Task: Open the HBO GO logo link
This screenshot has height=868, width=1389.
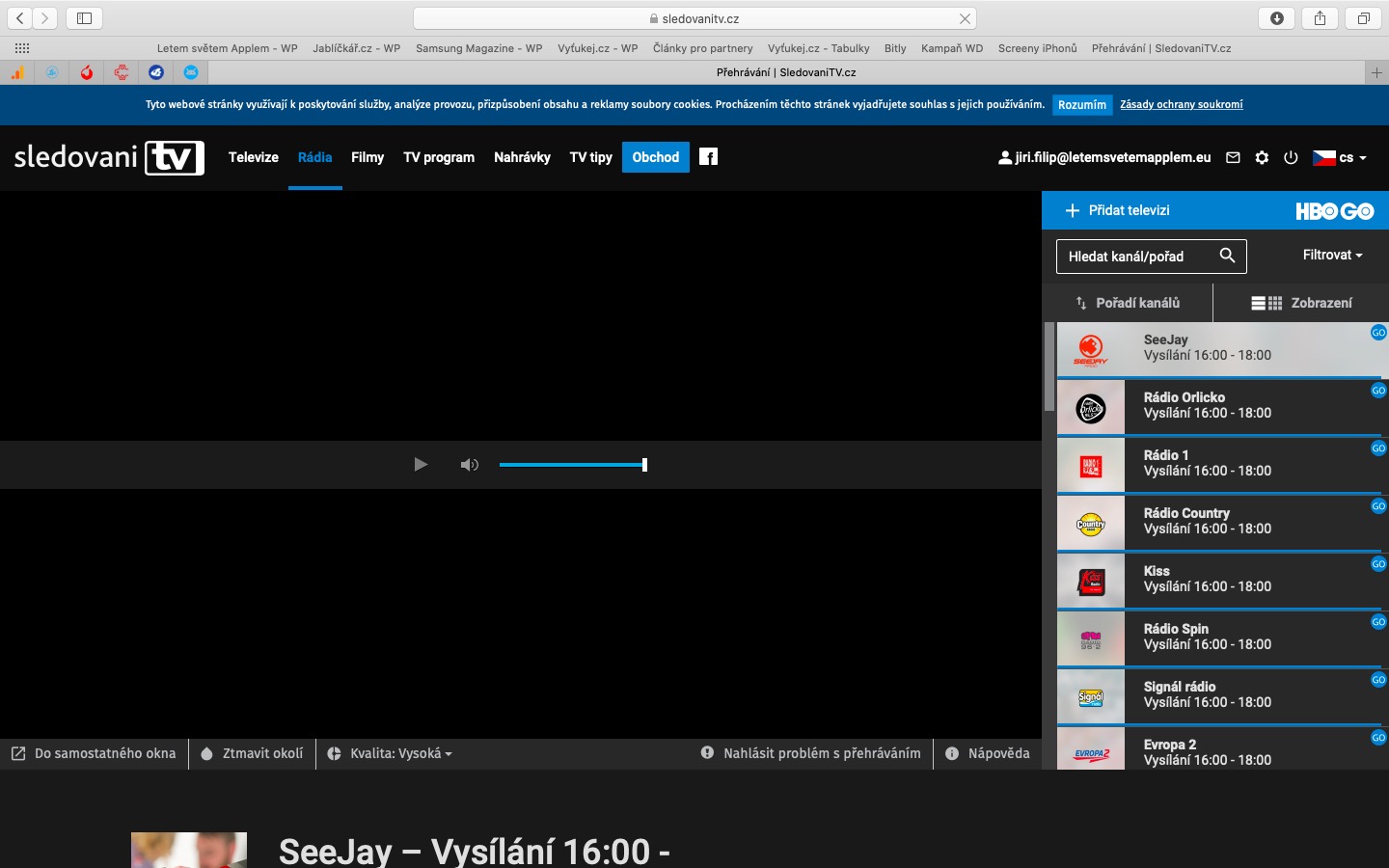Action: point(1335,210)
